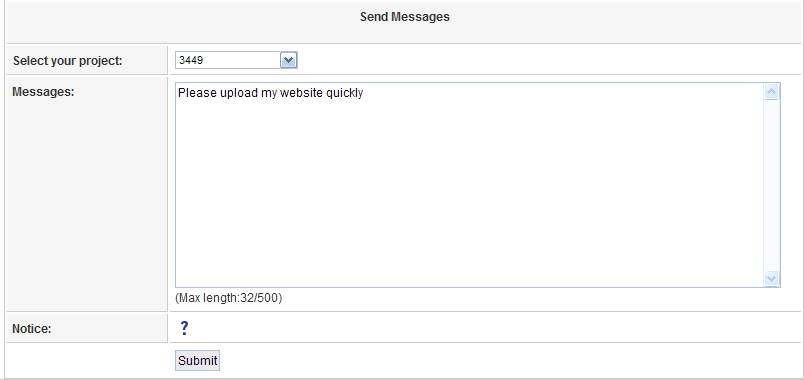Click the blank cell left of Submit
804x380 pixels.
point(87,361)
